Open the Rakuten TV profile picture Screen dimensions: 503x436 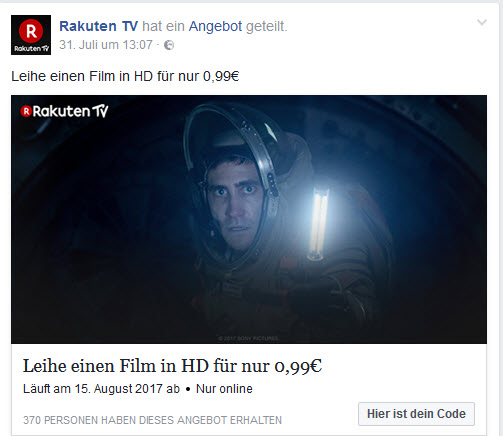(x=31, y=35)
